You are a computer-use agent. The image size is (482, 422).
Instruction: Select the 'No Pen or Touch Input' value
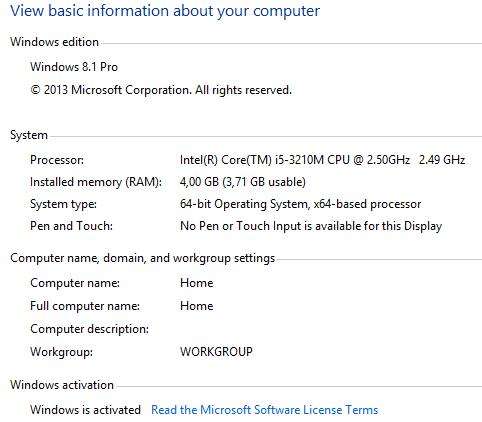311,226
